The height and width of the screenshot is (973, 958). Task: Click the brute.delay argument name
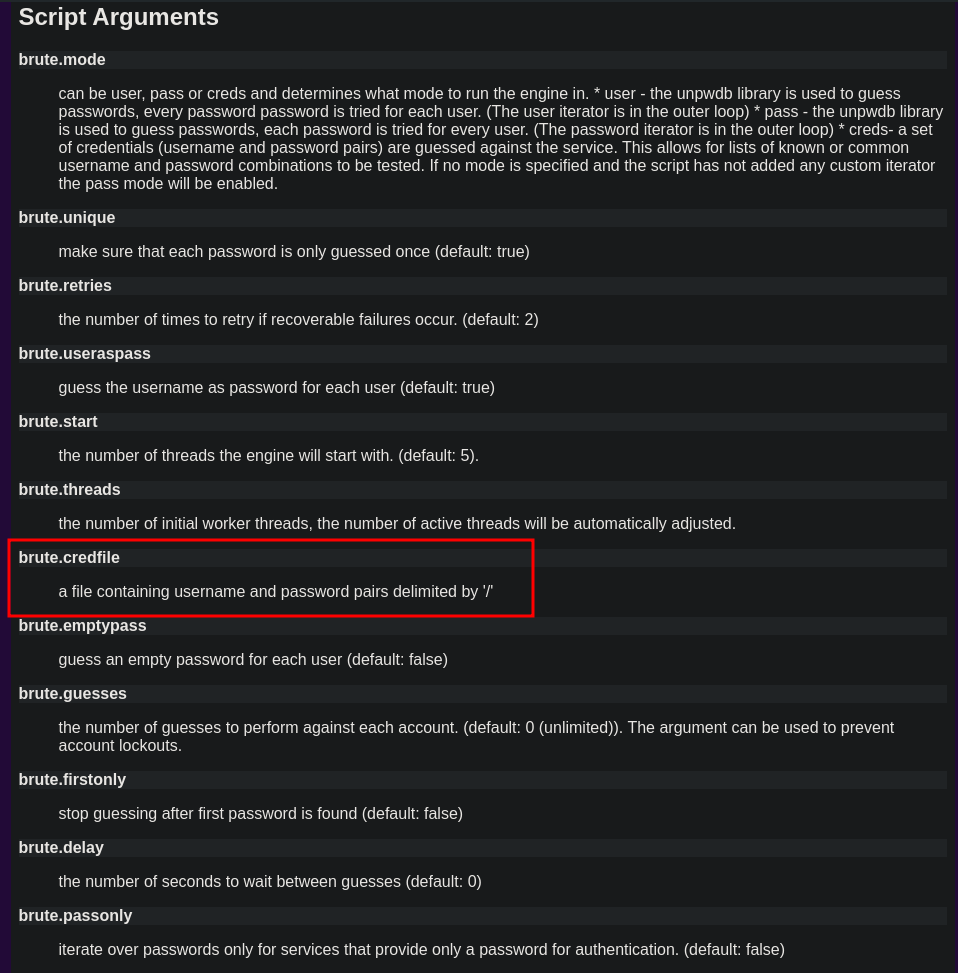click(61, 848)
